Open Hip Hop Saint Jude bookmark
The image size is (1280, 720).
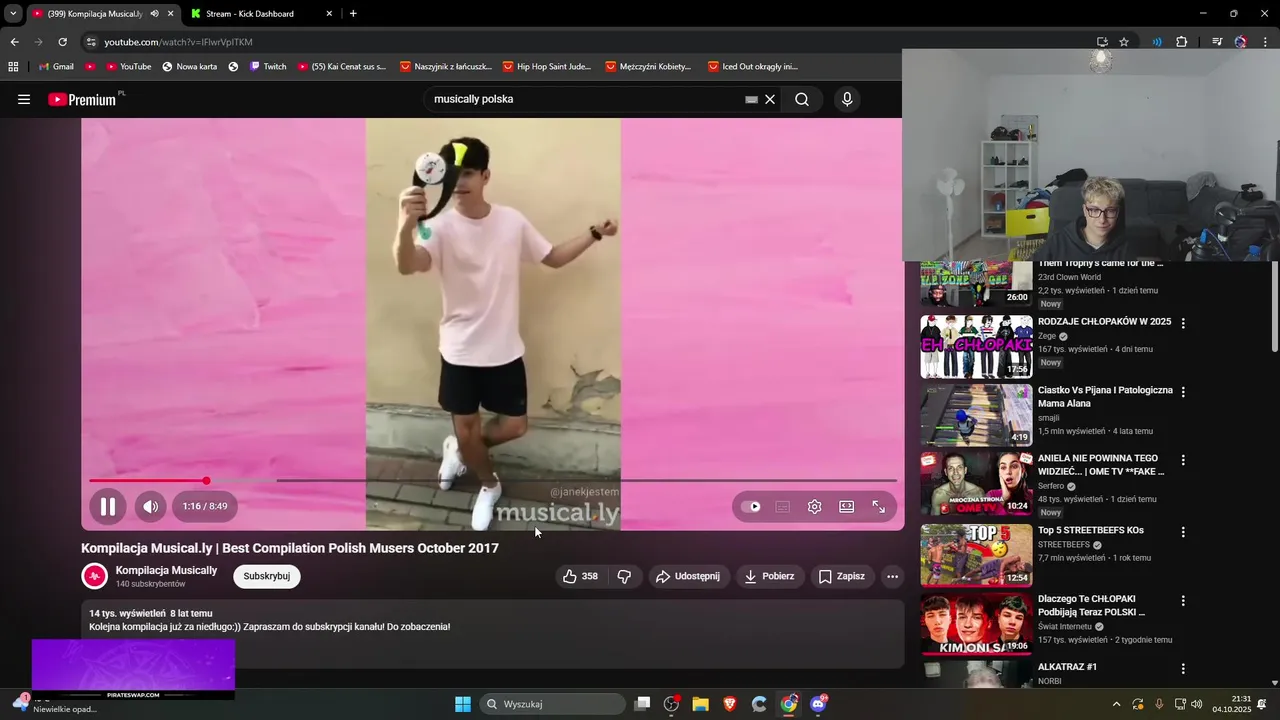(x=547, y=66)
